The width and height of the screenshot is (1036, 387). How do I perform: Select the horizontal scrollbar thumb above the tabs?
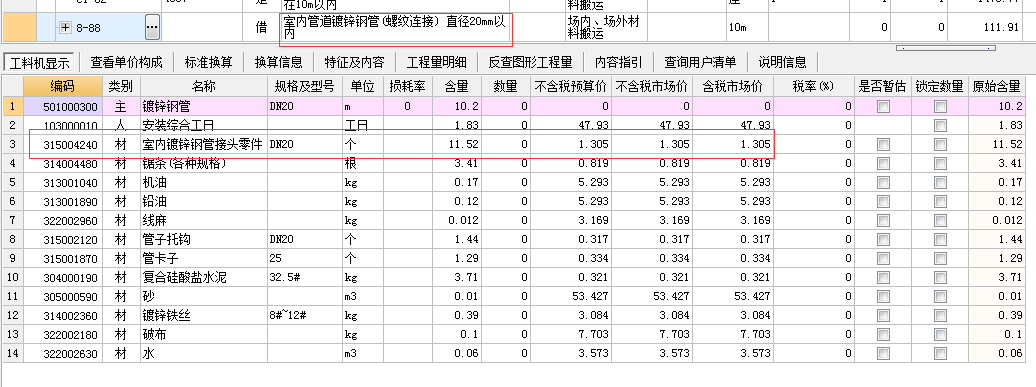pos(945,48)
